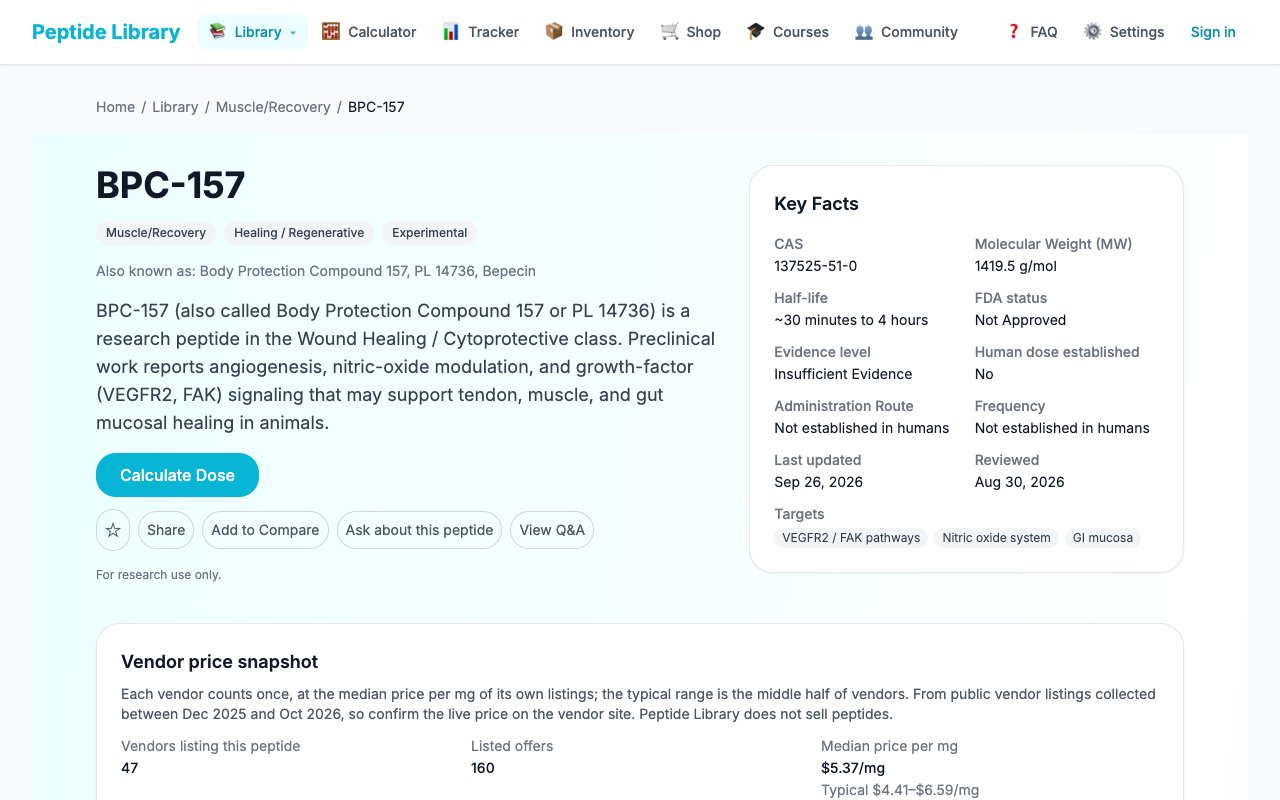
Task: Select the Muscle/Recovery tag chip
Action: point(156,233)
